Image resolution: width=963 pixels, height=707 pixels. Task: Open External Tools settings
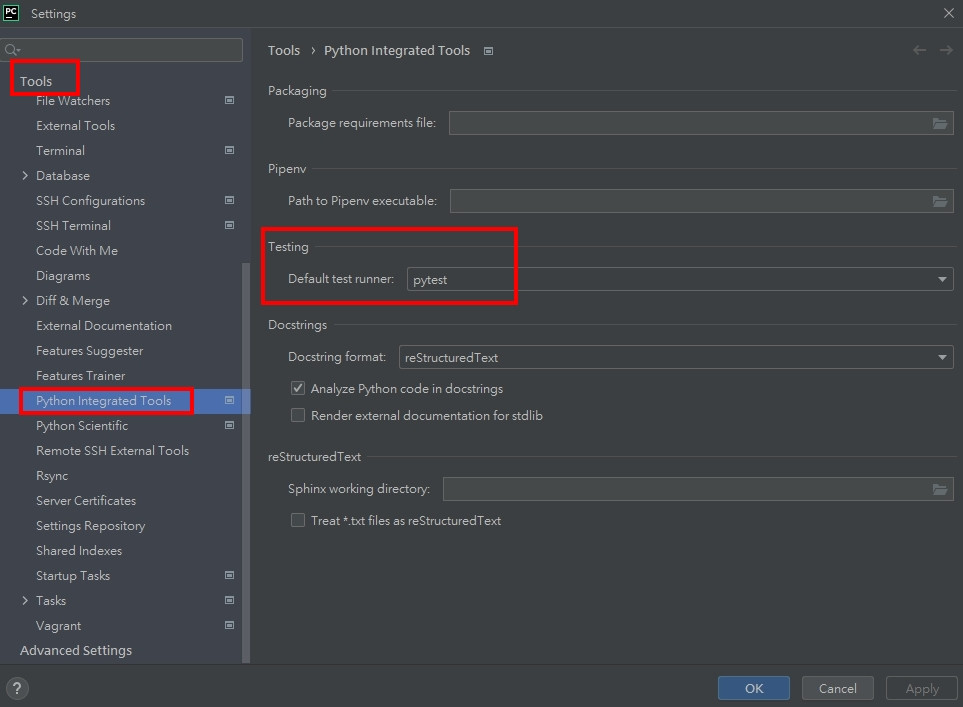pos(76,125)
